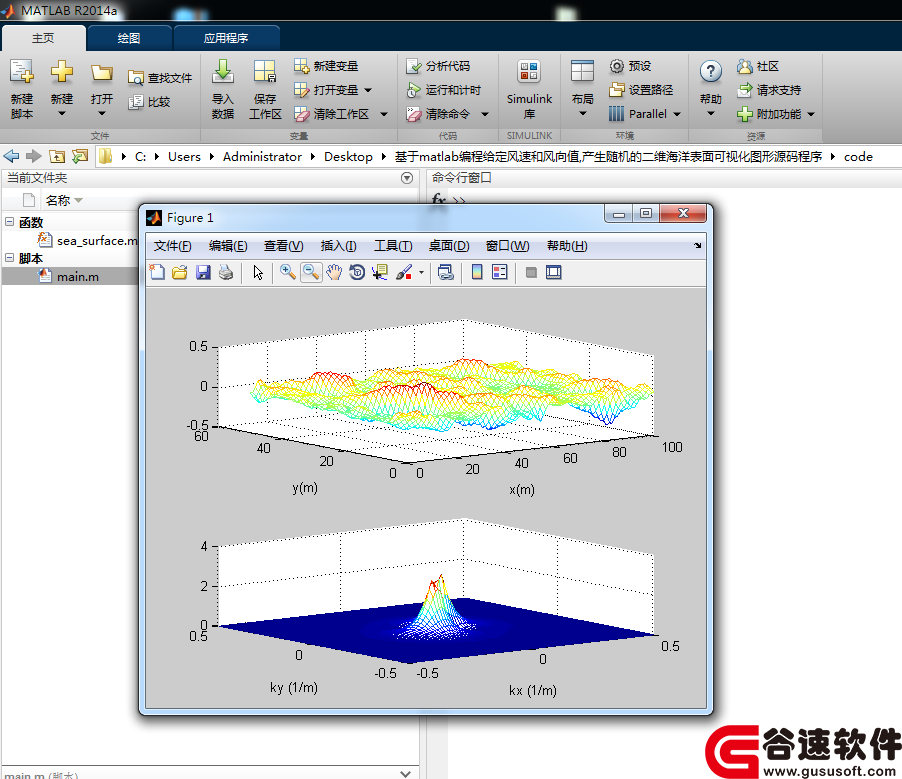Image resolution: width=902 pixels, height=779 pixels.
Task: Click Simulink Library icon
Action: pos(529,71)
